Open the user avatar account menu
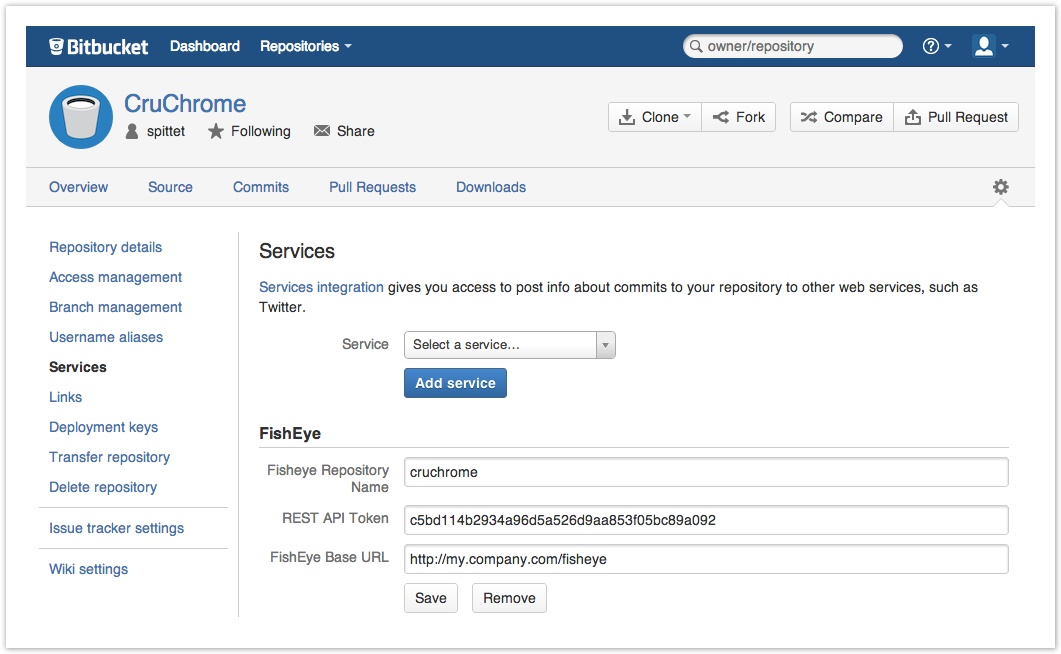 990,46
